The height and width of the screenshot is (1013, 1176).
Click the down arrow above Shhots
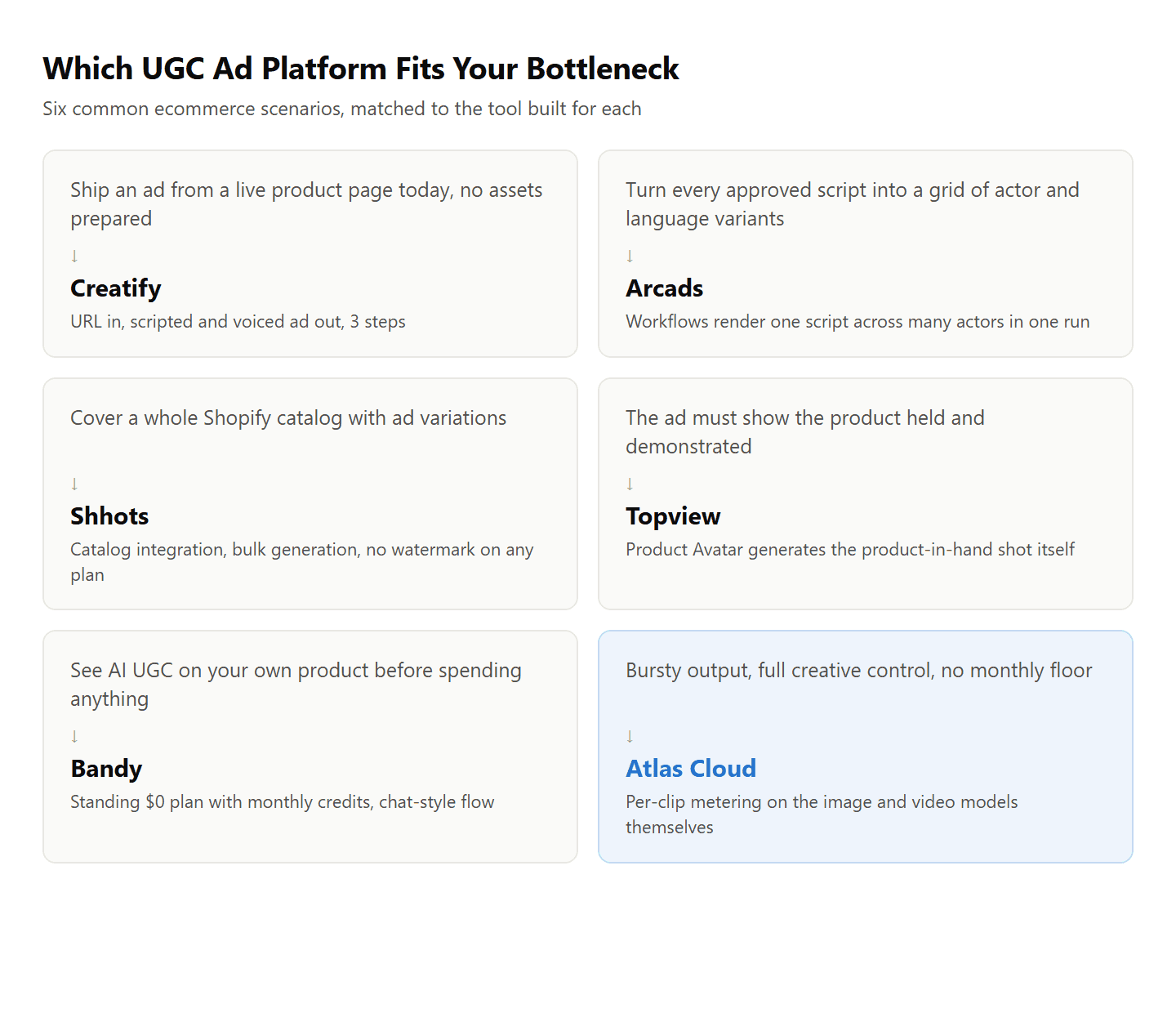pyautogui.click(x=74, y=484)
